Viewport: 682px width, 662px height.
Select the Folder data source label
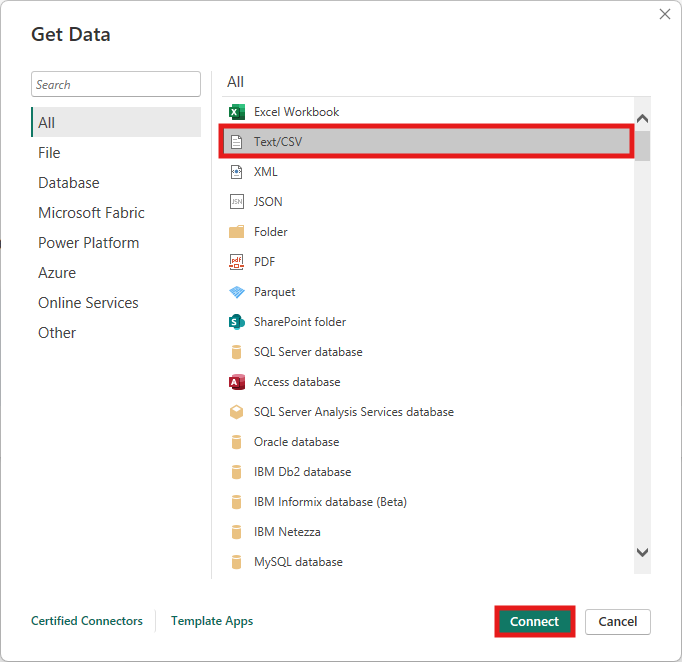tap(271, 232)
